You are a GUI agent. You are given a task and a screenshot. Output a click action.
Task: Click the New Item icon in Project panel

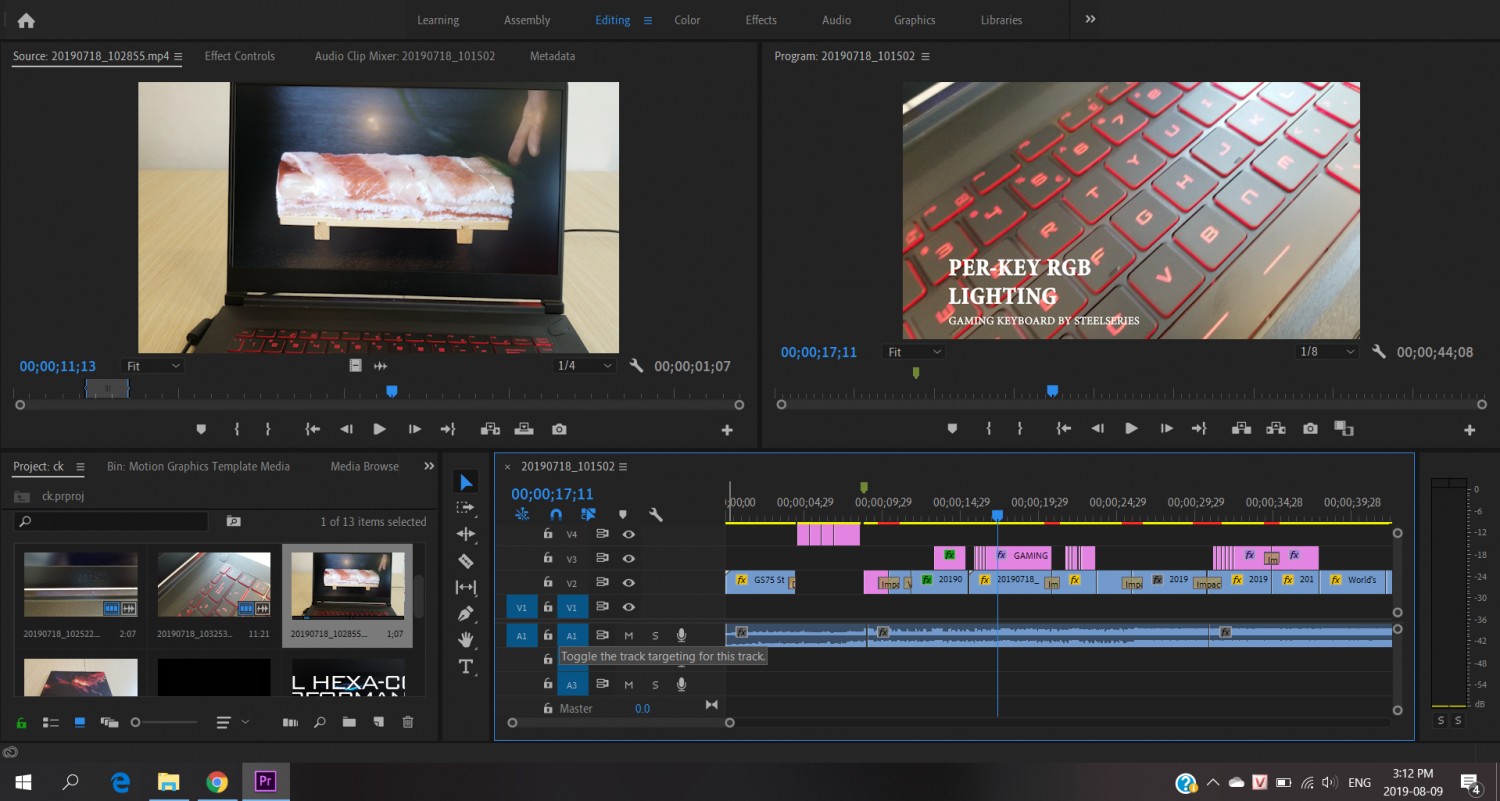378,722
